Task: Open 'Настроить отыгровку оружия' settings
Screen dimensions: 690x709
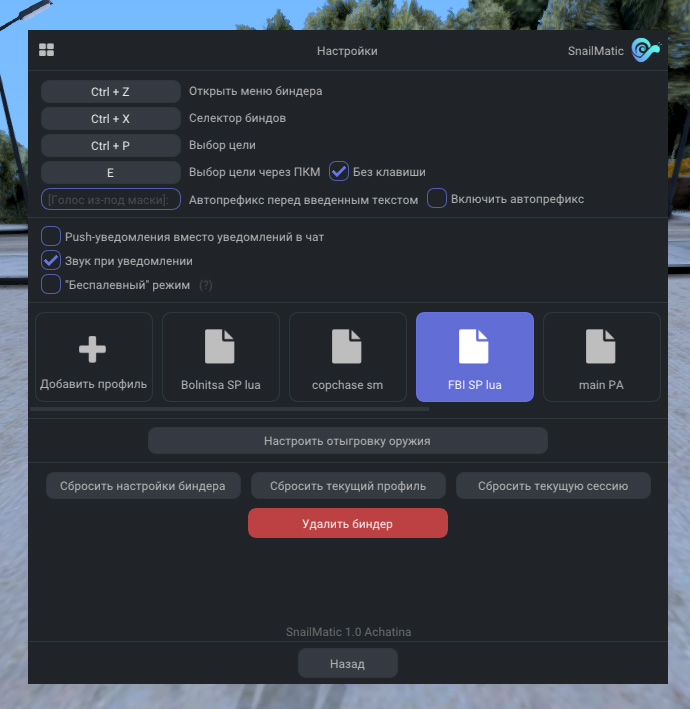Action: click(x=347, y=440)
